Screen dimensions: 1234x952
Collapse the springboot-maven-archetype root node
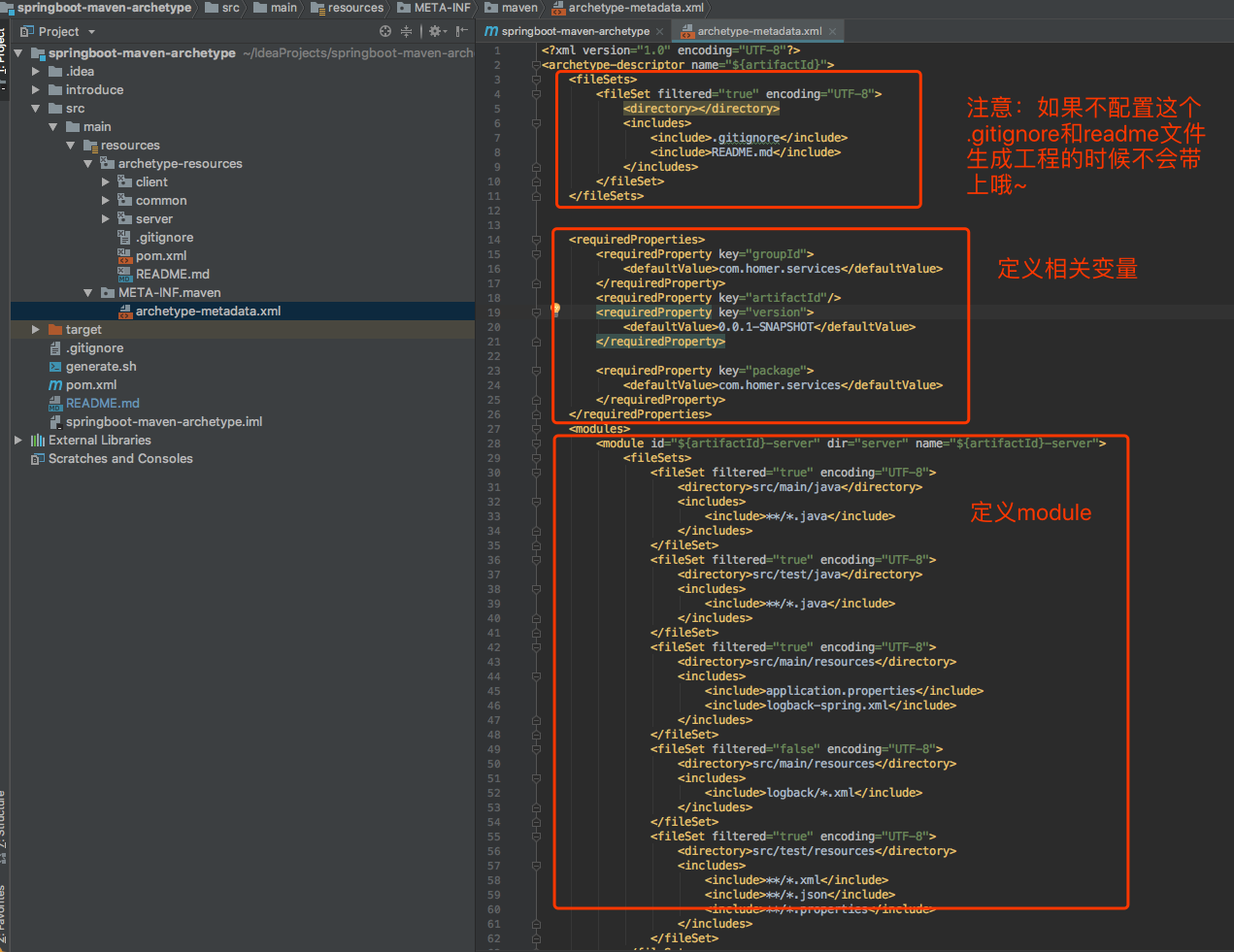[18, 53]
